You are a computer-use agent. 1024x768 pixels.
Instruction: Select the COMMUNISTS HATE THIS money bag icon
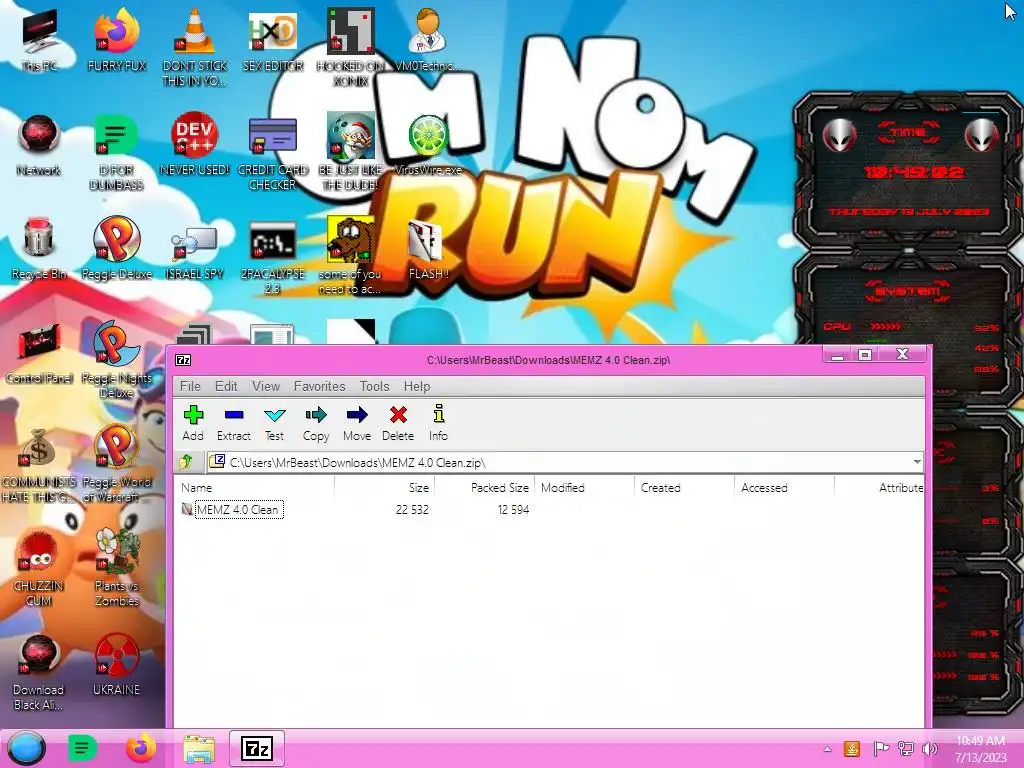39,465
